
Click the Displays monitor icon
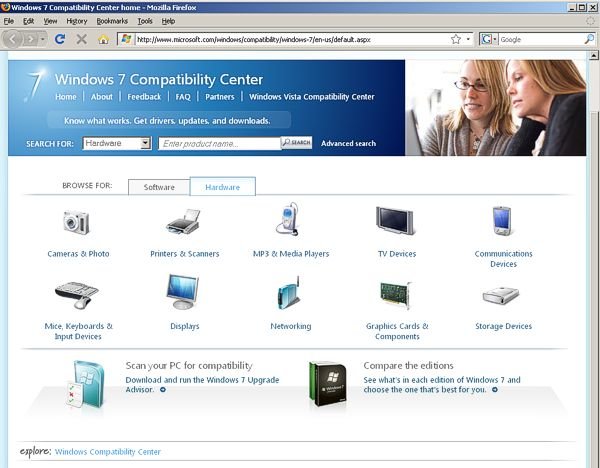(x=183, y=292)
